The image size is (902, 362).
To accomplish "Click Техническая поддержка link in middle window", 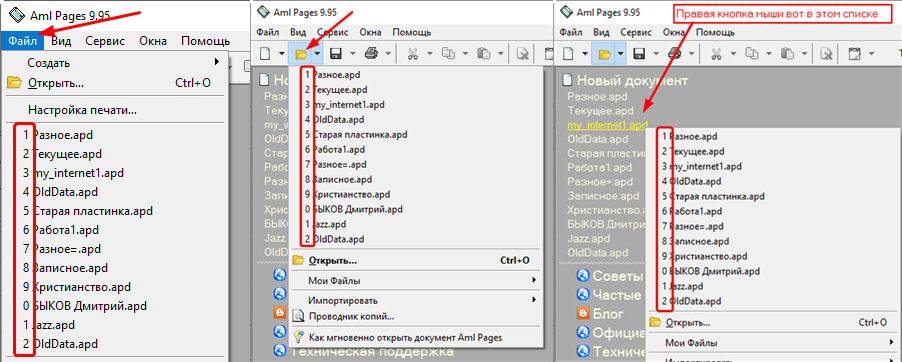I will tap(373, 350).
